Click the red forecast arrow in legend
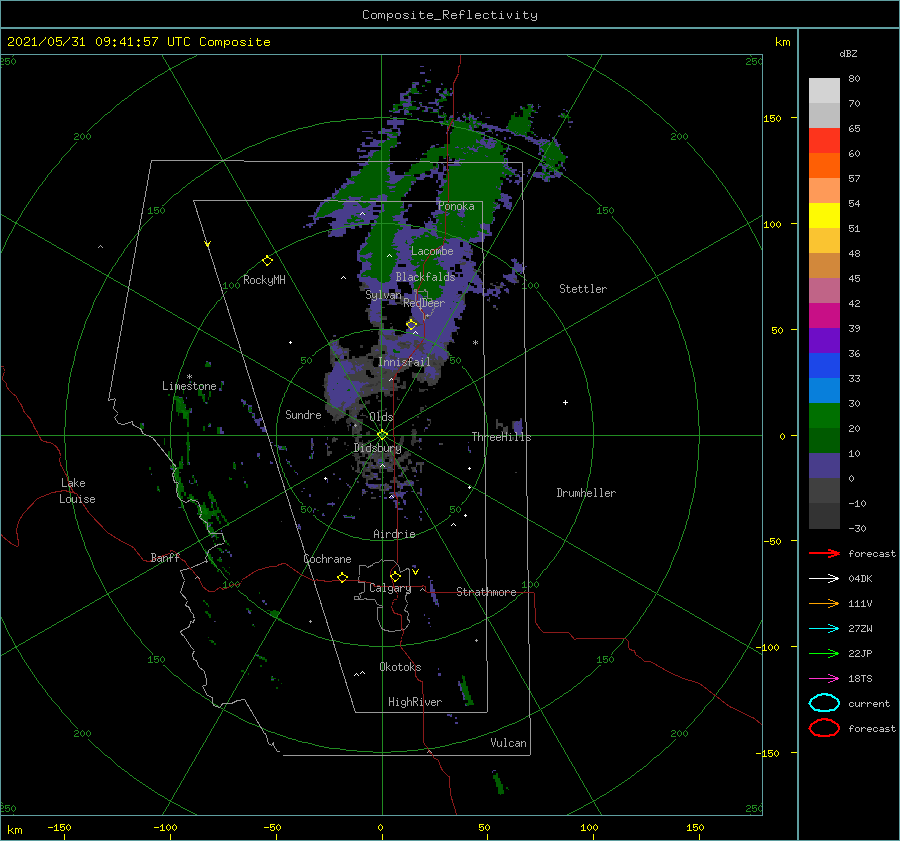Image resolution: width=900 pixels, height=841 pixels. click(824, 553)
